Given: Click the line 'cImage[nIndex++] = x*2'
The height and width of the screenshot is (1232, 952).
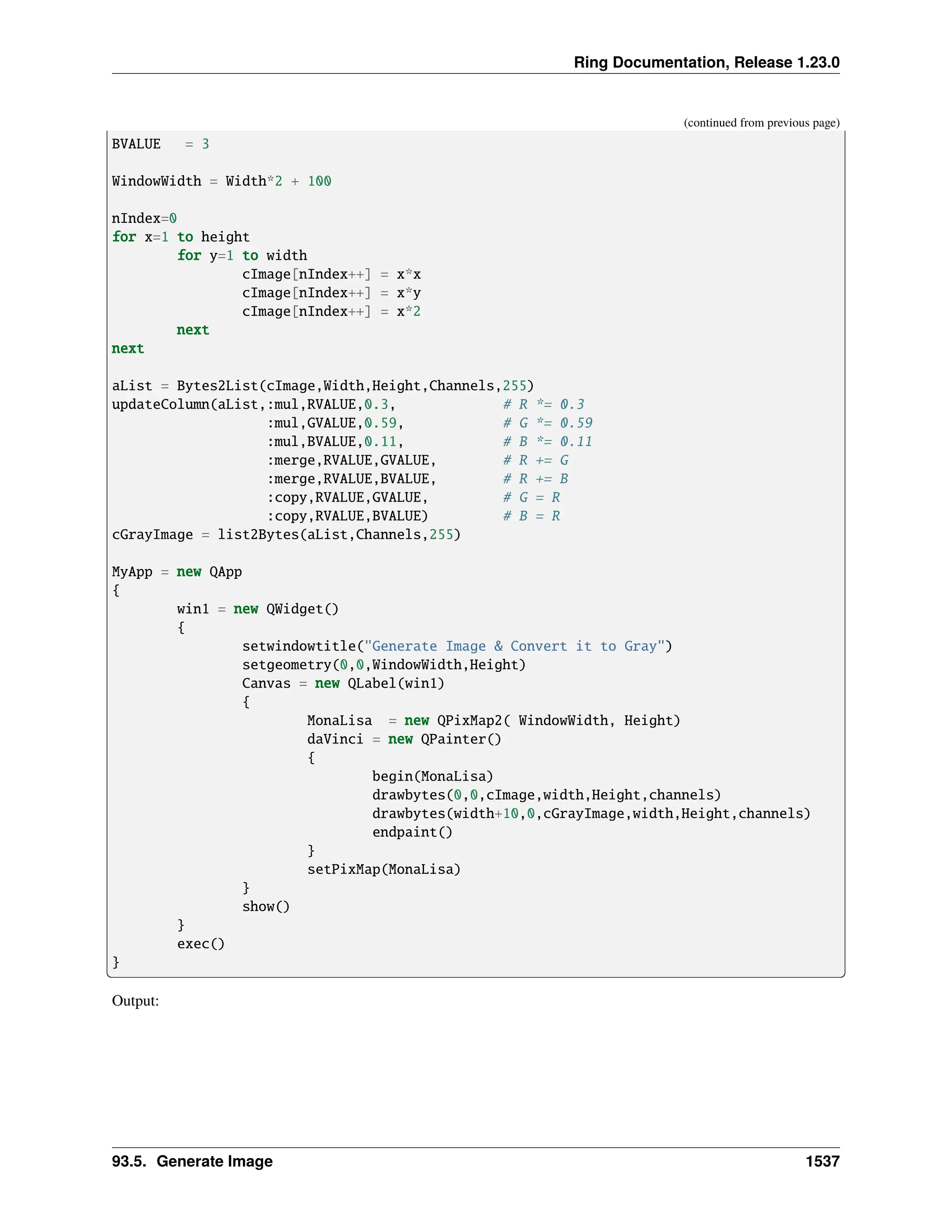Looking at the screenshot, I should point(331,311).
